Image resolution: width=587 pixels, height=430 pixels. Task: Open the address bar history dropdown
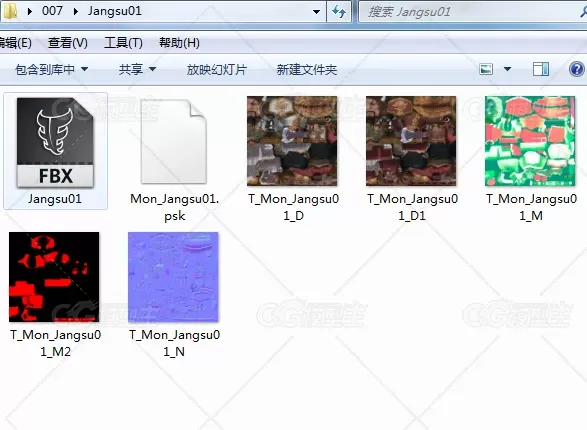pos(316,12)
